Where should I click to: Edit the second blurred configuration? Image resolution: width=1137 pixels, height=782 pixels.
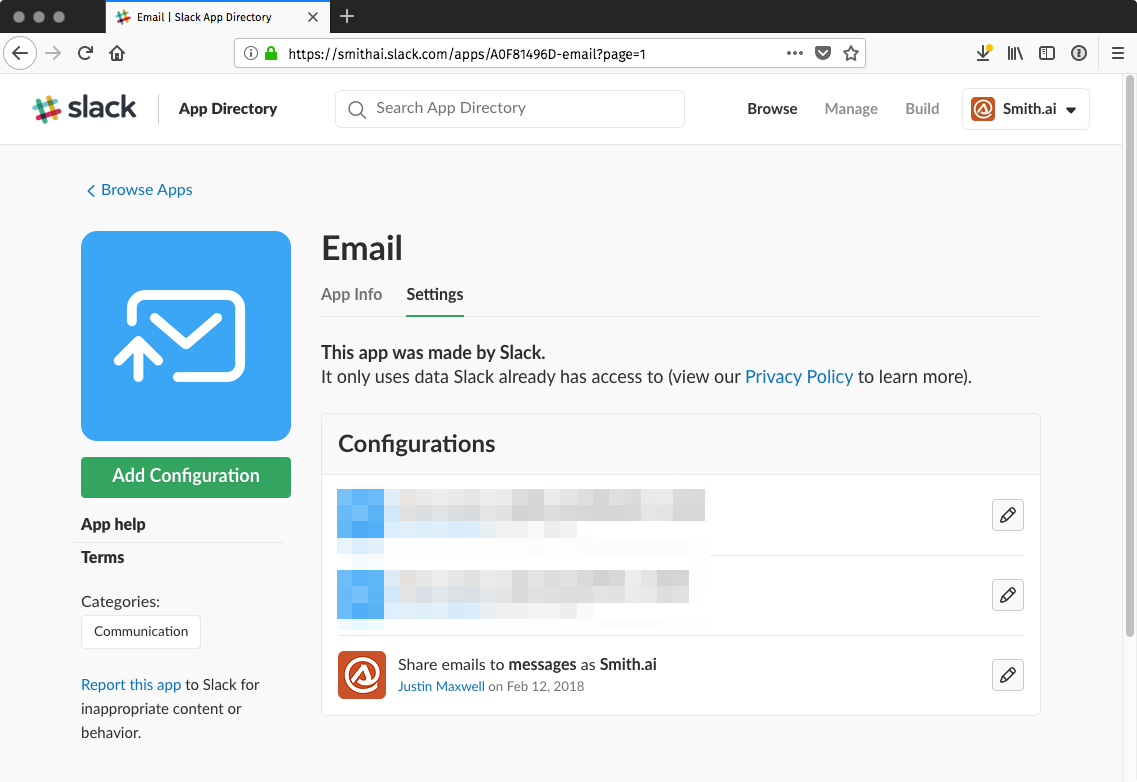pyautogui.click(x=1008, y=595)
